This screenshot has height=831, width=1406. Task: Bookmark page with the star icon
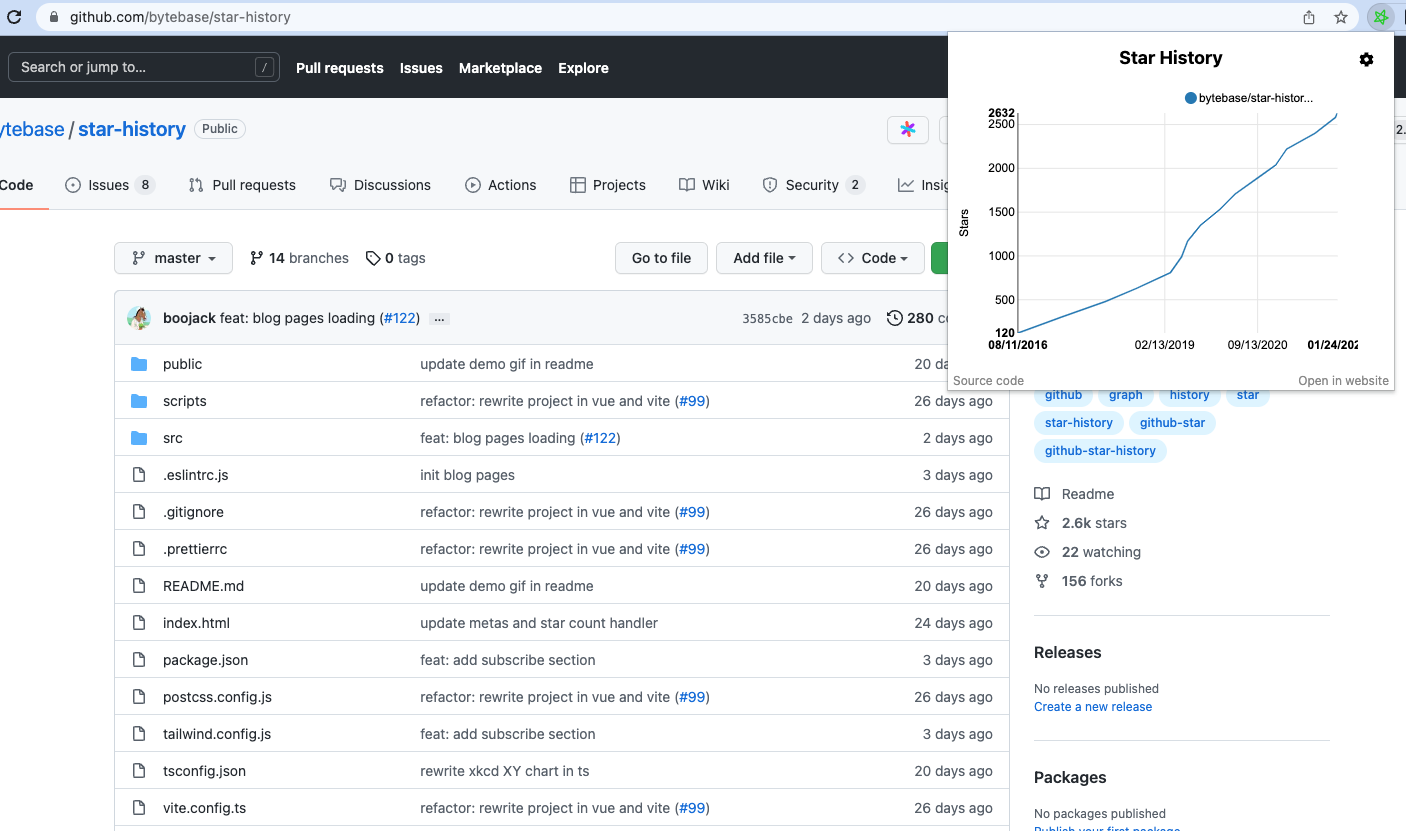[x=1341, y=17]
